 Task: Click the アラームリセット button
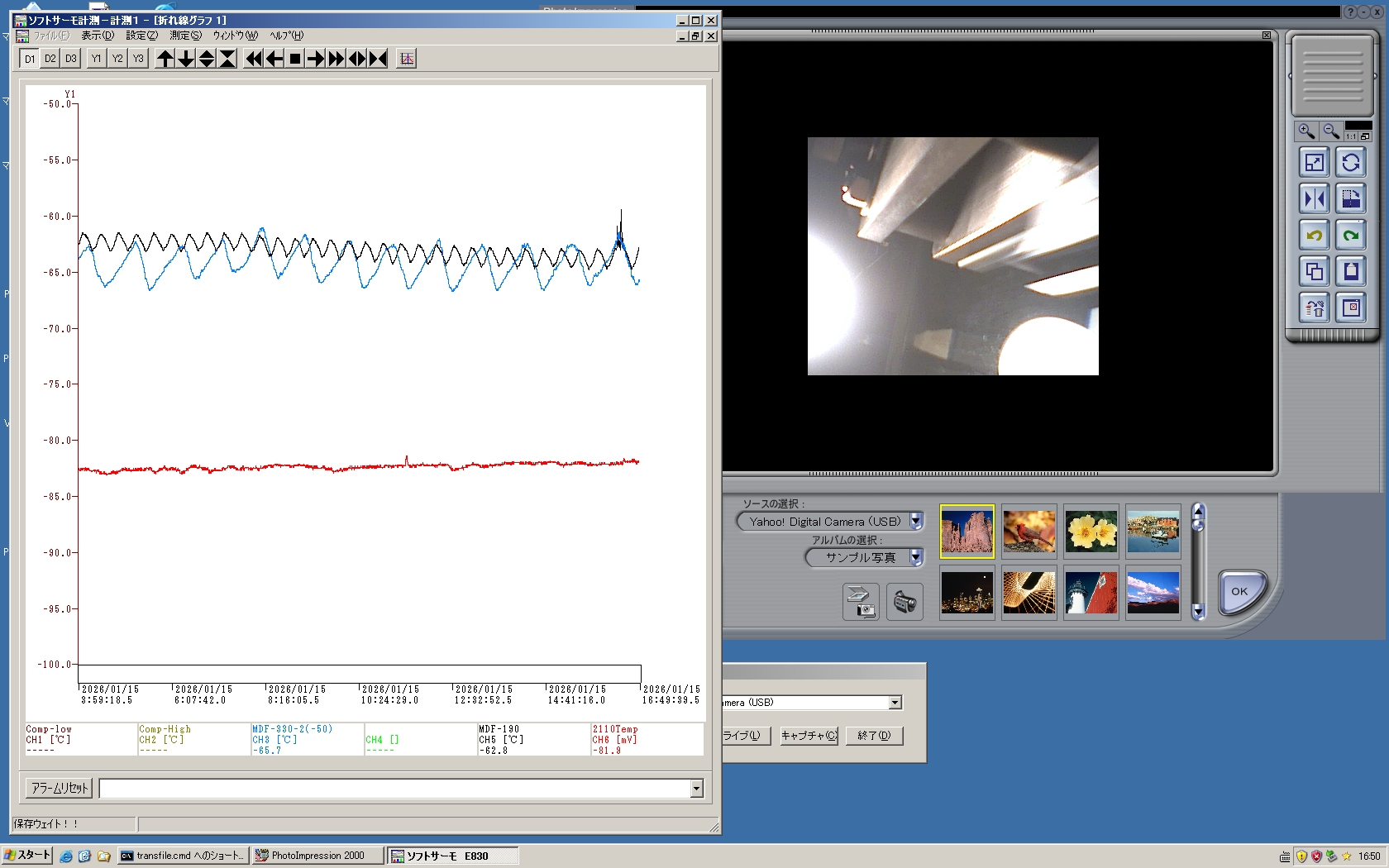(60, 789)
